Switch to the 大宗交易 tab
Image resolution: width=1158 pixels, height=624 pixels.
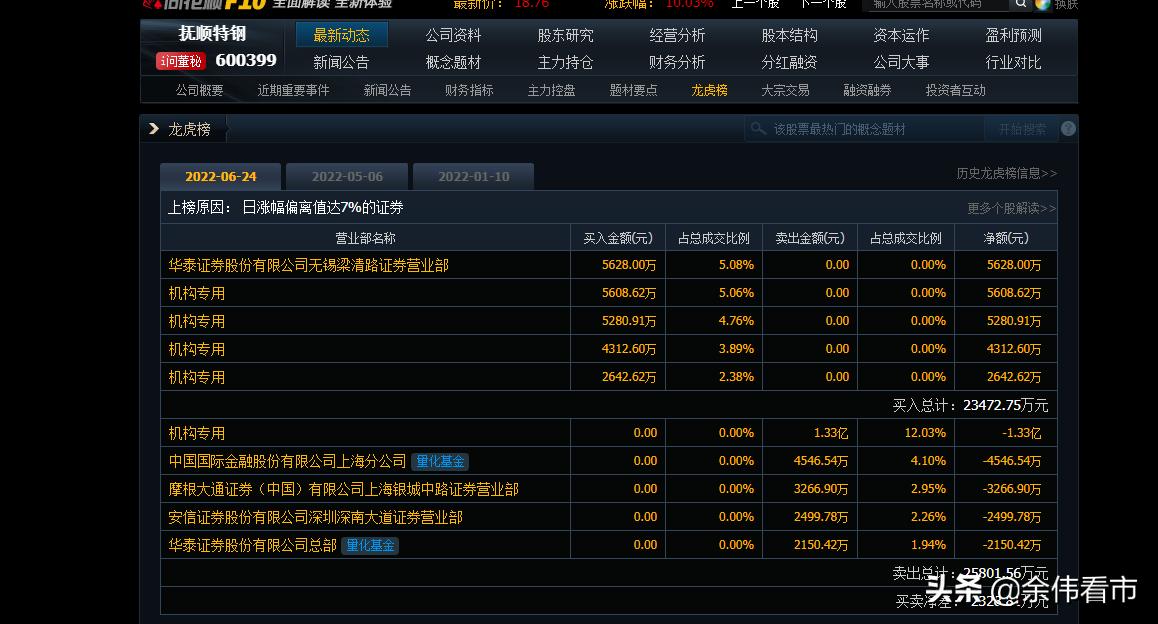(x=785, y=89)
